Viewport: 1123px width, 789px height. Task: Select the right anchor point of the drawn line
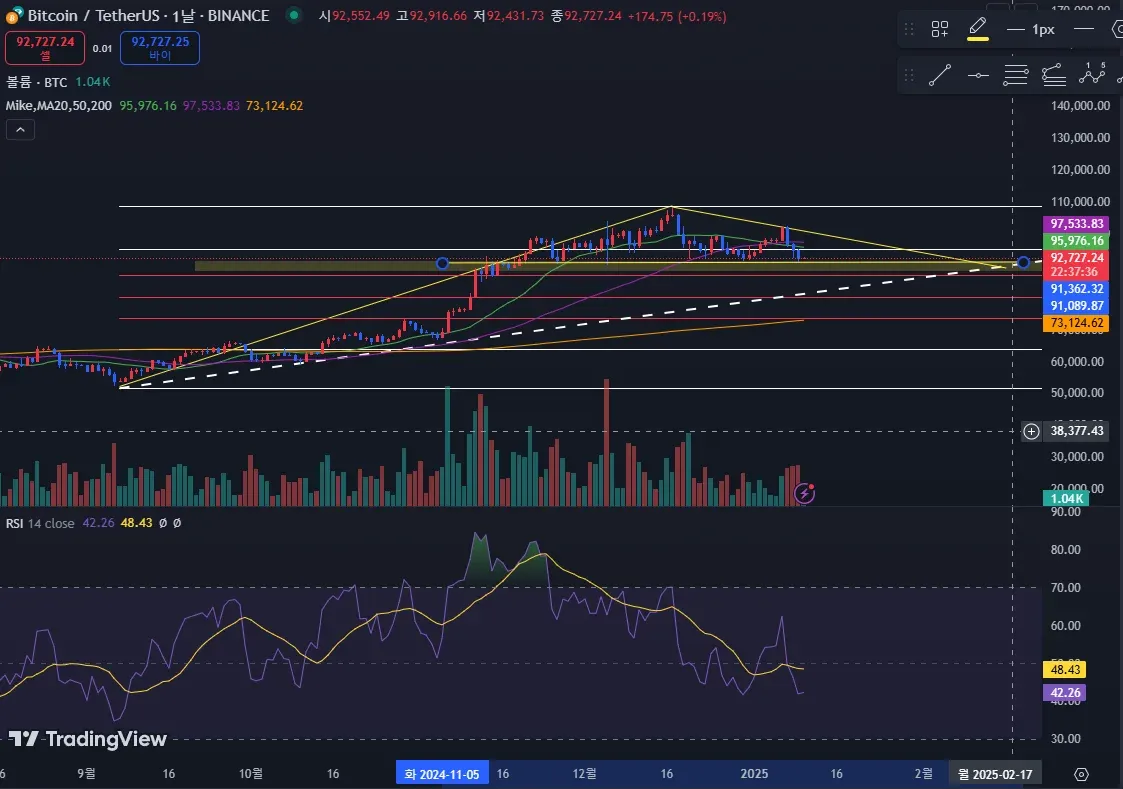coord(1023,263)
